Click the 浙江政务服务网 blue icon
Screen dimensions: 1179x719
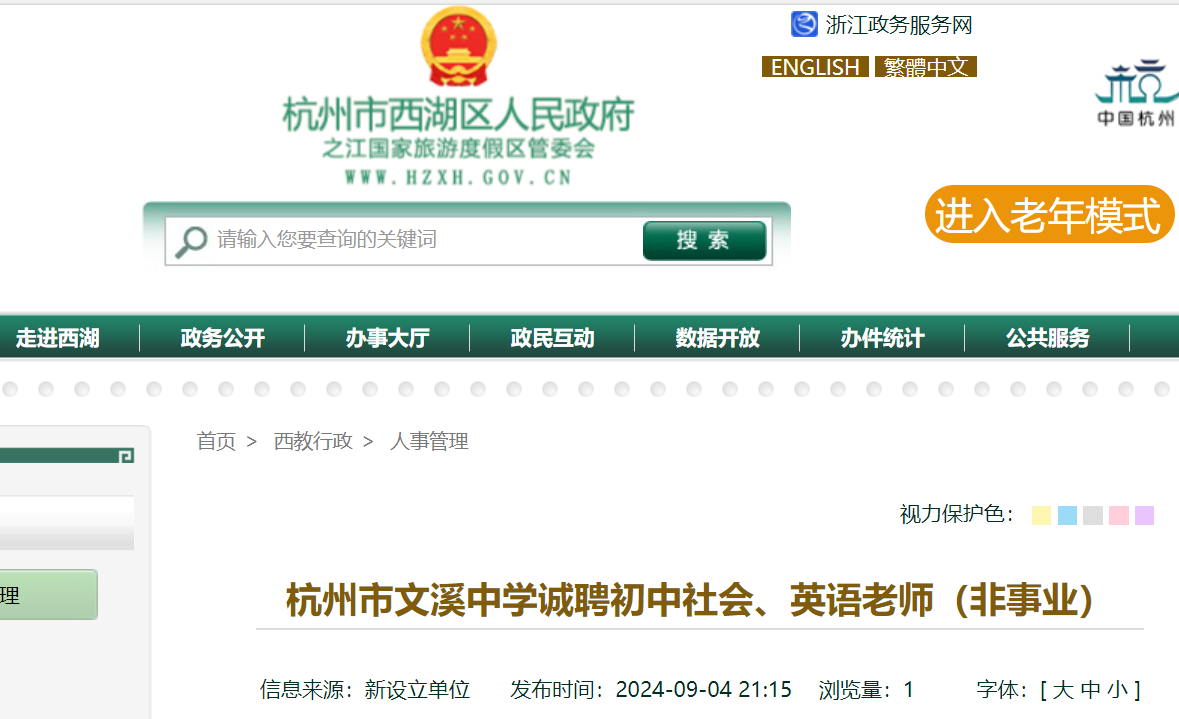click(x=804, y=24)
